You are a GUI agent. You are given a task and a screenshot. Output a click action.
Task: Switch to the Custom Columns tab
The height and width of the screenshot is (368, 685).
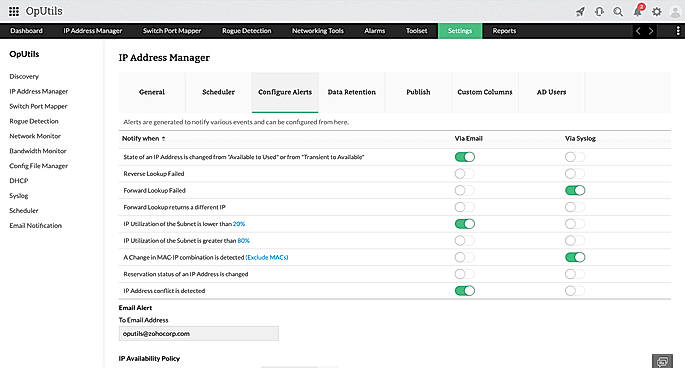coord(484,92)
